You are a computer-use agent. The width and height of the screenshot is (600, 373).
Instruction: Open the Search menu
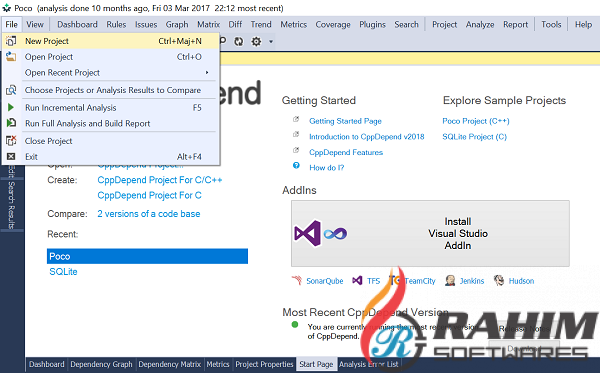406,24
